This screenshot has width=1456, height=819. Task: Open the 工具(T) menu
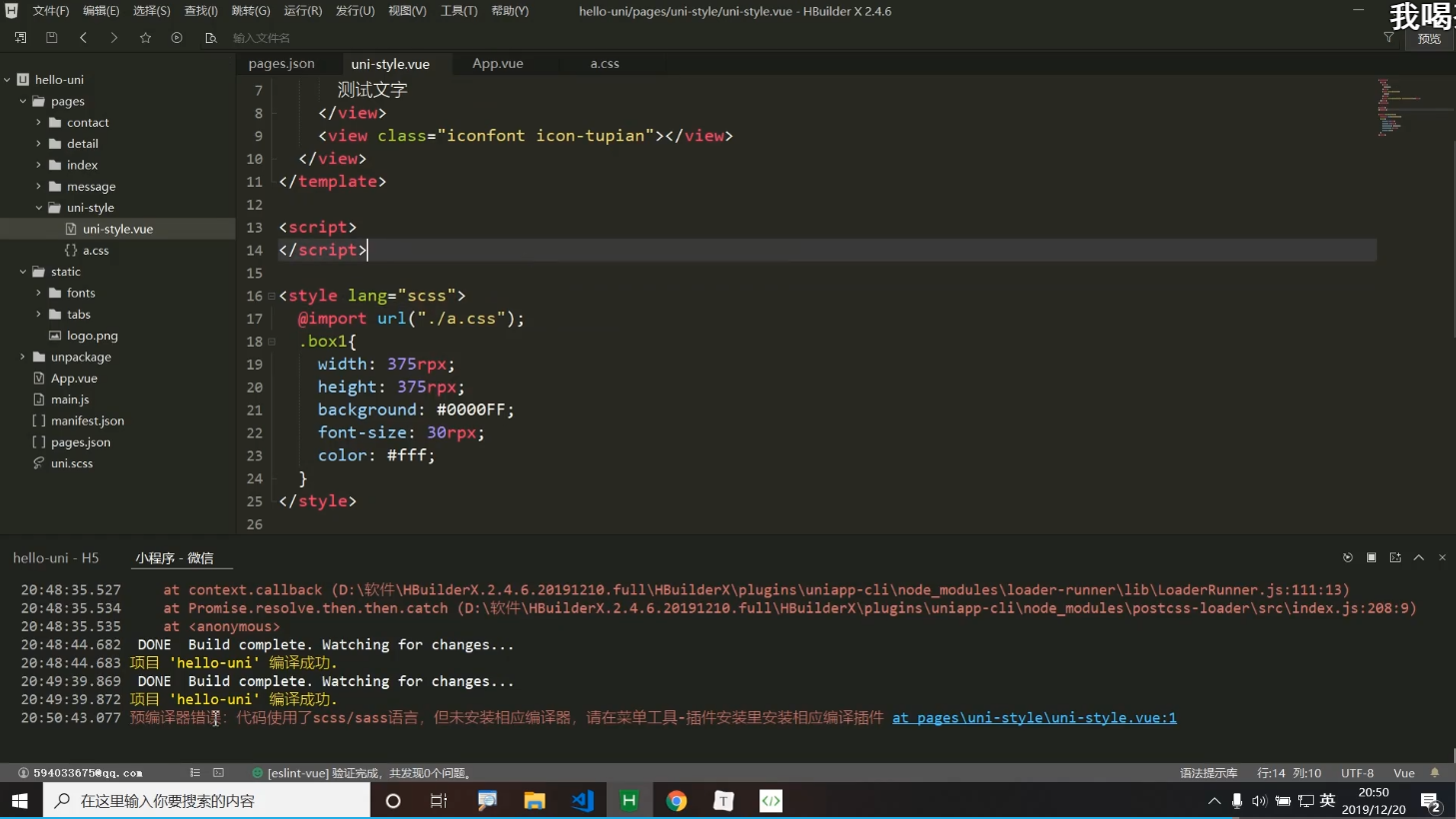459,11
